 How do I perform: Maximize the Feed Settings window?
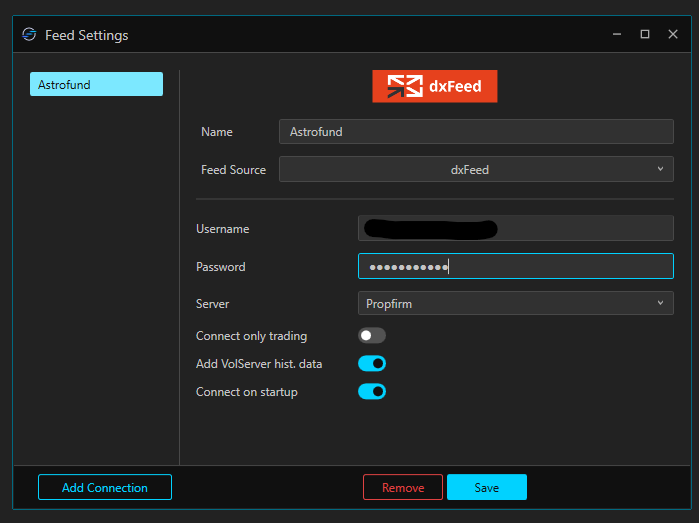(645, 35)
